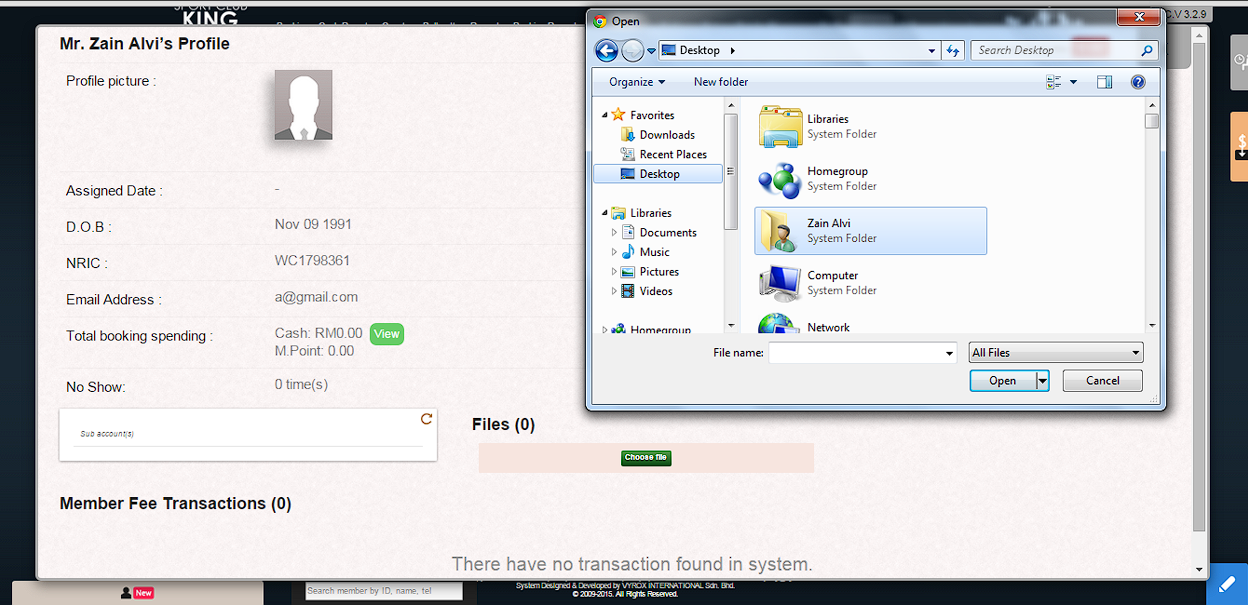Click the blue pencil edit icon
The height and width of the screenshot is (605, 1248).
1227,583
